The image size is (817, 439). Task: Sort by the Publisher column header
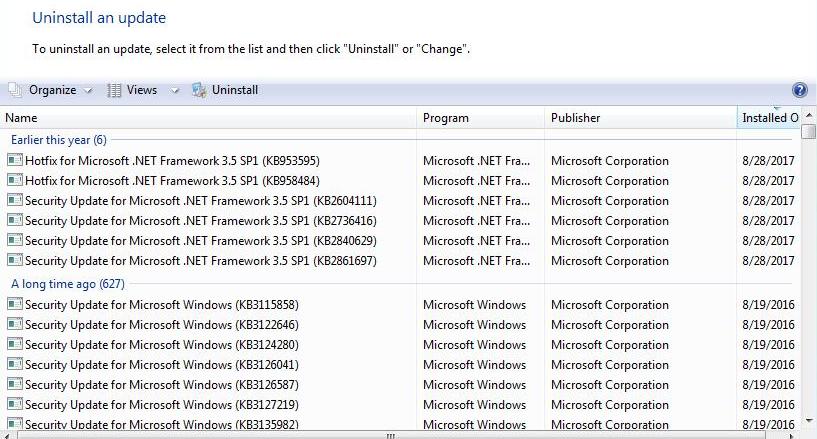click(x=640, y=118)
